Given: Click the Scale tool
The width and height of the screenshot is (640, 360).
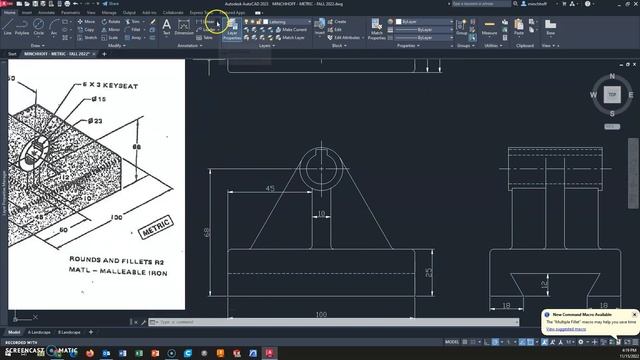Looking at the screenshot, I should (110, 38).
